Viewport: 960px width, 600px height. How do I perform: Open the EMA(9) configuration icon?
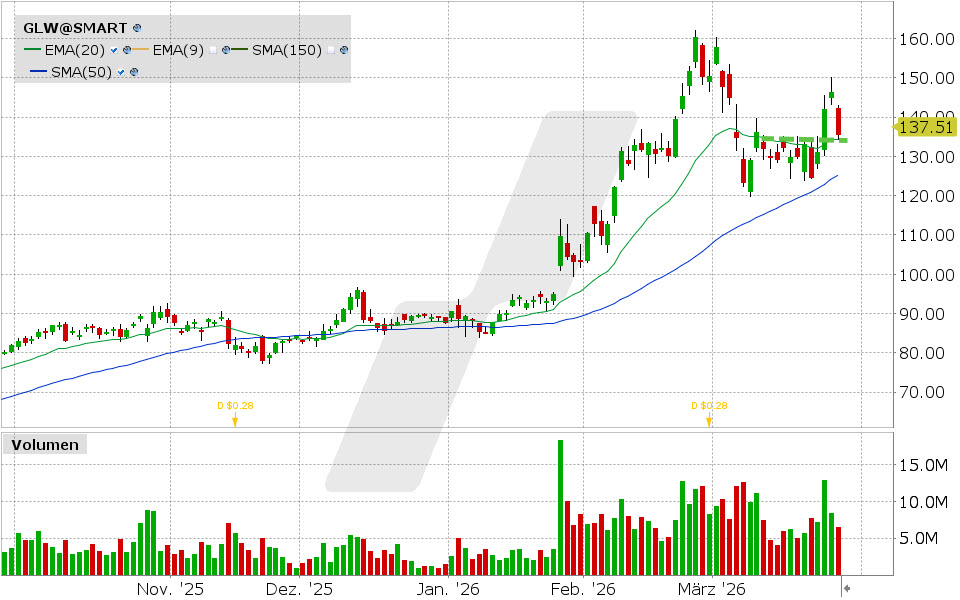[225, 49]
